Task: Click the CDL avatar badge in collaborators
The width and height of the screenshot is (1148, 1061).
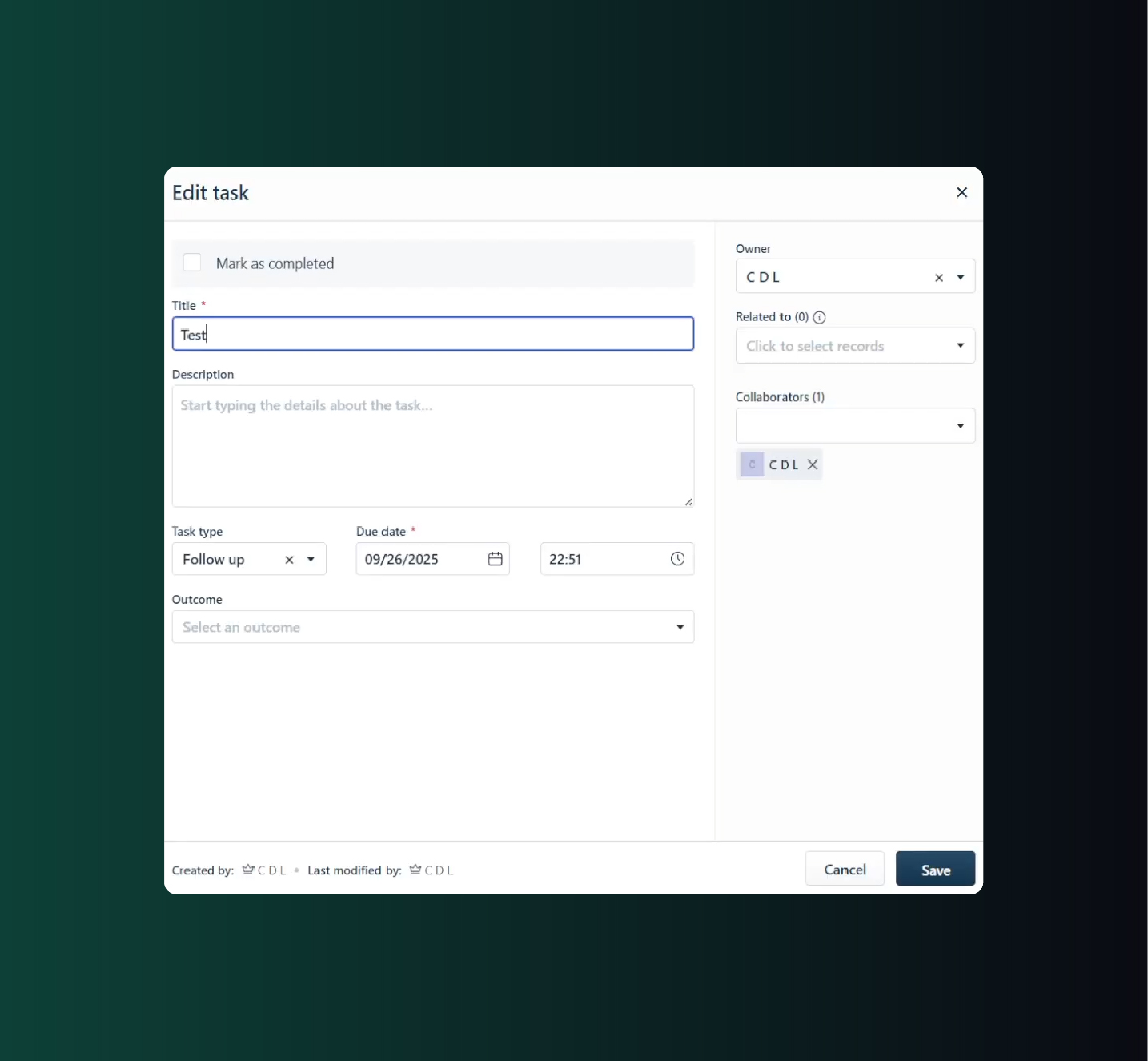Action: 751,464
